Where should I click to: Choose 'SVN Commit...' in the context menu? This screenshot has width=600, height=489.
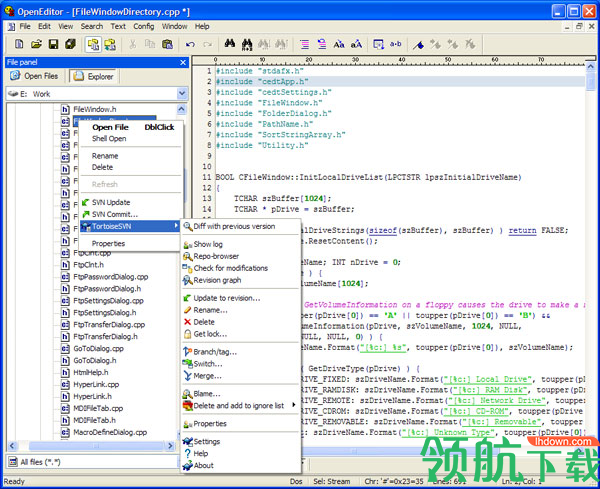[130, 214]
